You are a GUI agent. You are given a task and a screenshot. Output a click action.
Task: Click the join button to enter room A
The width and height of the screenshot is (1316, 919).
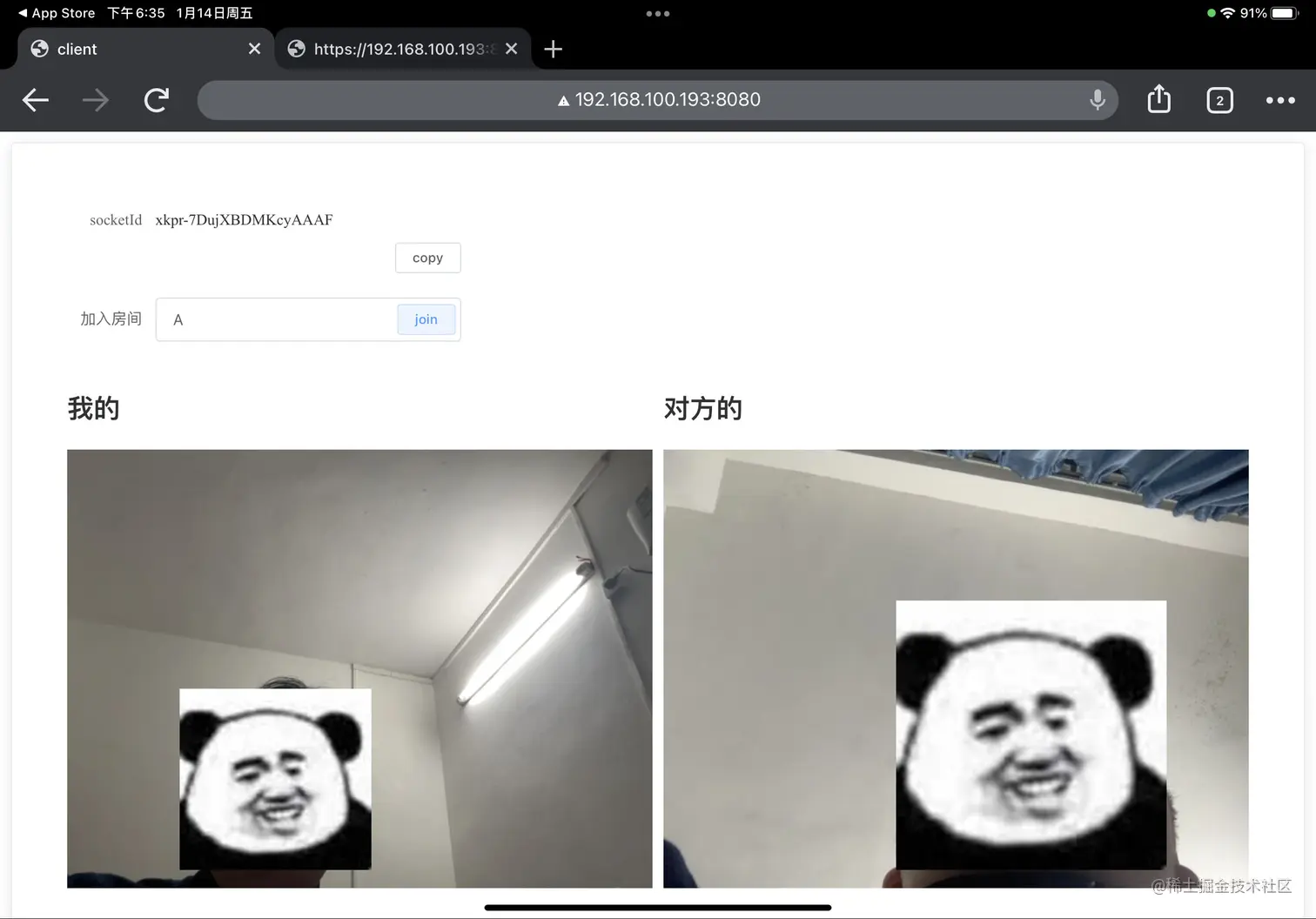click(x=426, y=319)
